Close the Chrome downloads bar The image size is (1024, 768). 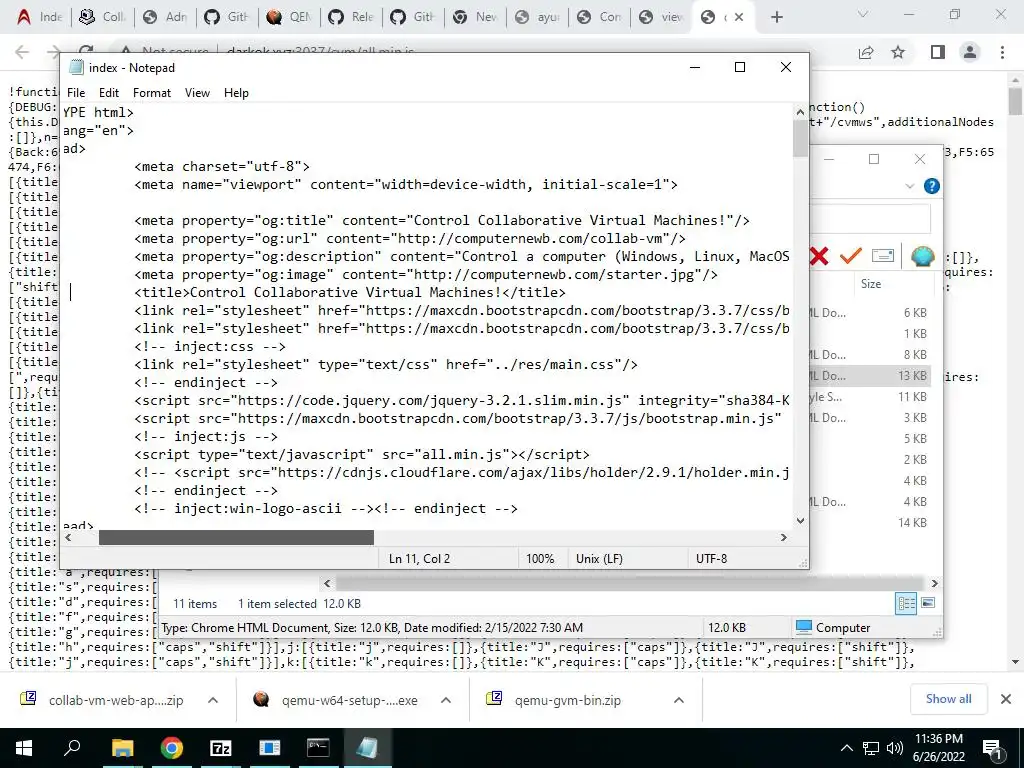click(x=1006, y=699)
